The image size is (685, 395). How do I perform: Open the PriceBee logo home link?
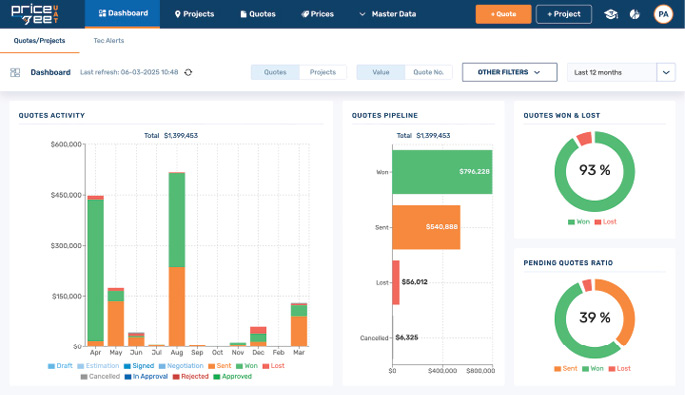point(35,14)
